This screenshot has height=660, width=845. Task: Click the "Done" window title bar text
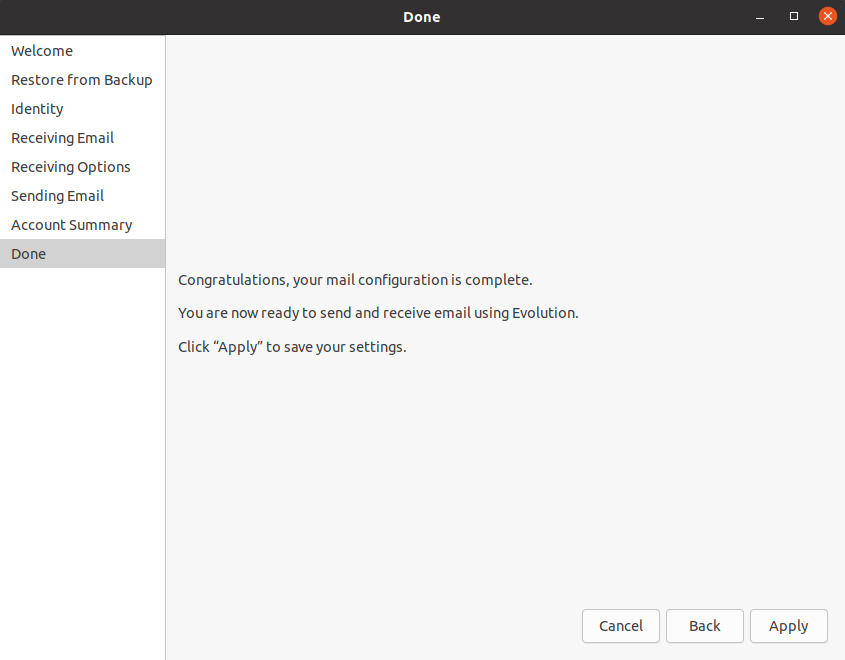[421, 17]
